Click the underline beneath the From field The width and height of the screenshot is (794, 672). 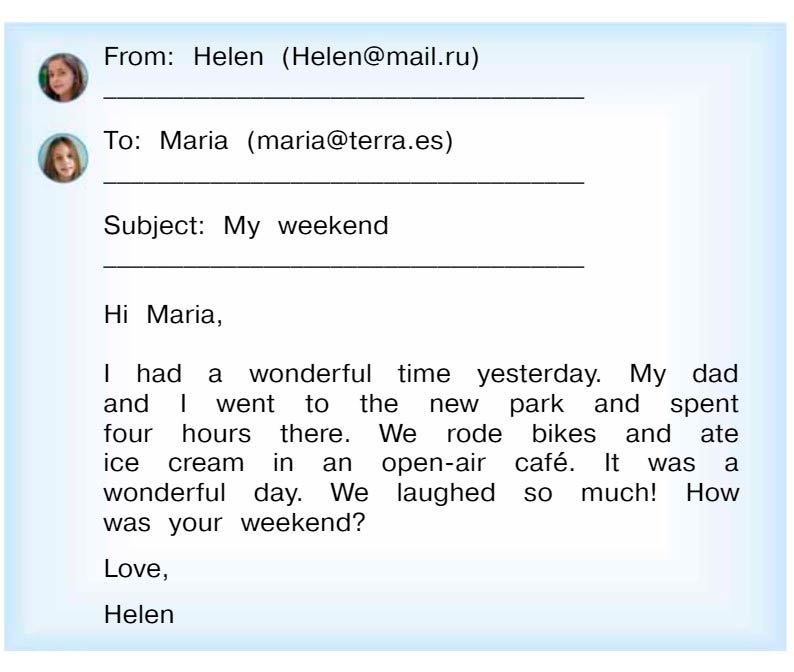coord(343,95)
